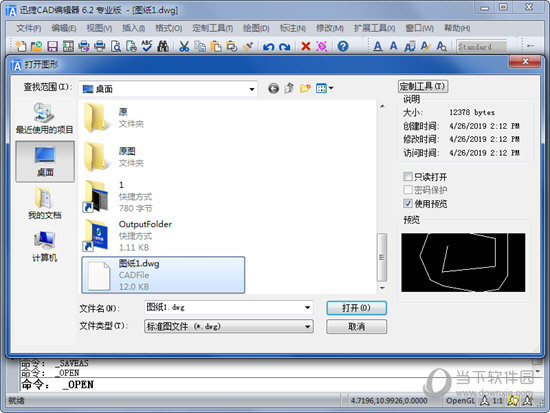Expand the 文件类型 dropdown
Screen dimensions: 550x413
point(307,327)
